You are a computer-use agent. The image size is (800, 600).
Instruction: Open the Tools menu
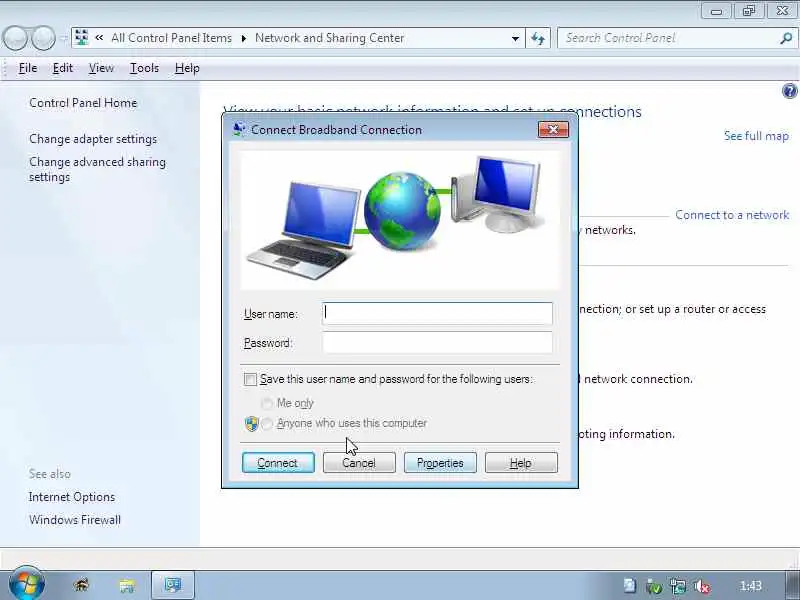tap(144, 68)
